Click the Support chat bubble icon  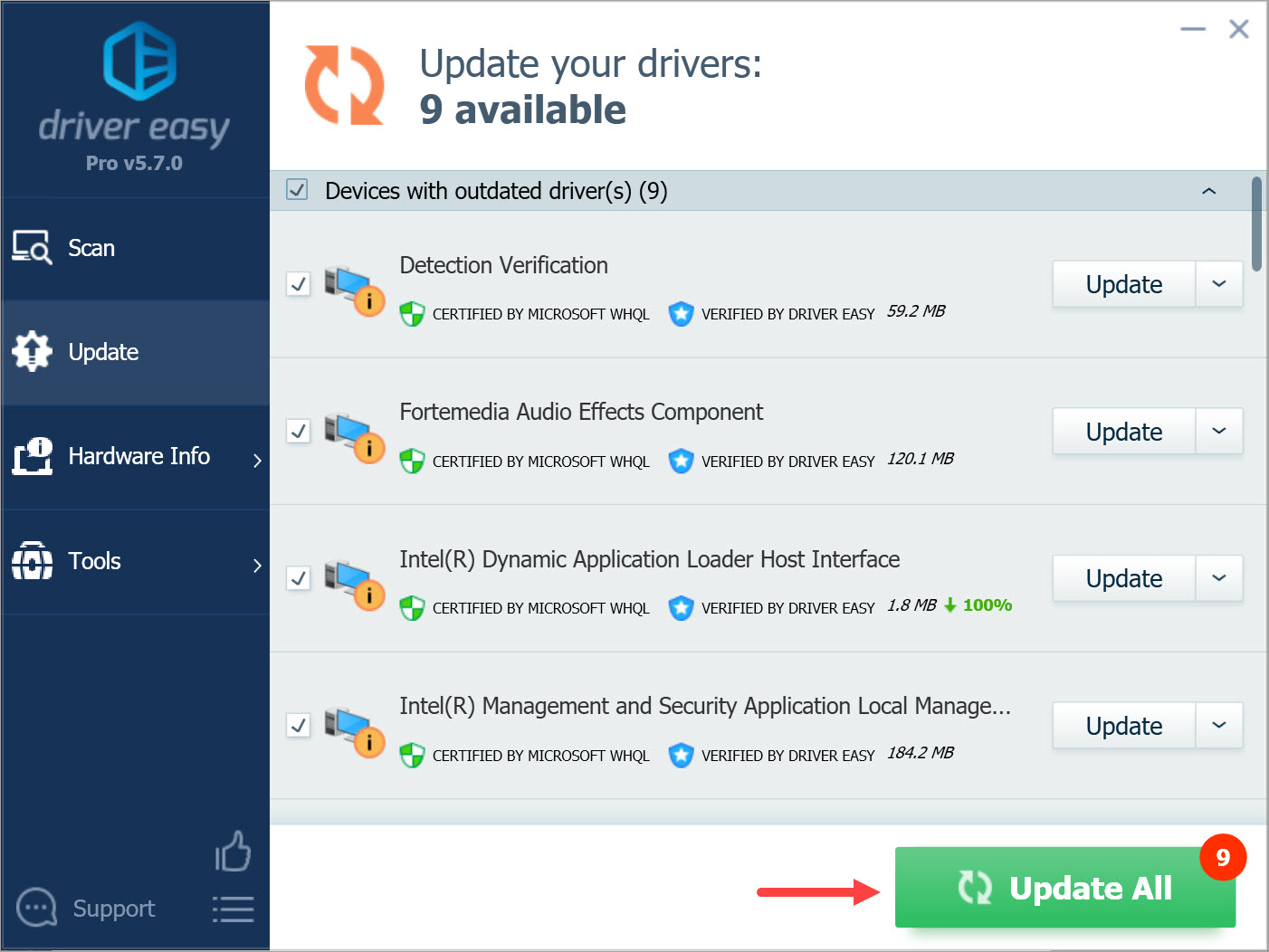(x=37, y=908)
